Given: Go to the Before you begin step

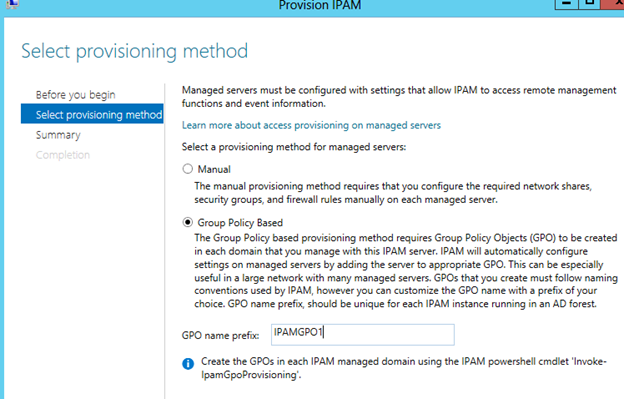Looking at the screenshot, I should click(x=76, y=95).
